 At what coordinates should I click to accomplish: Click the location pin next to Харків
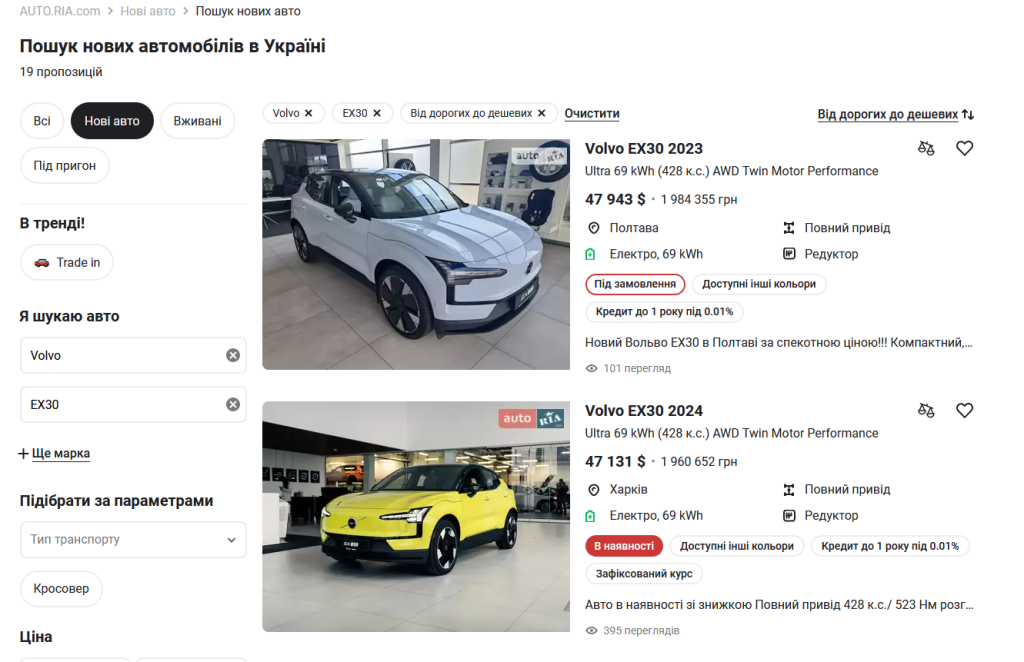594,490
